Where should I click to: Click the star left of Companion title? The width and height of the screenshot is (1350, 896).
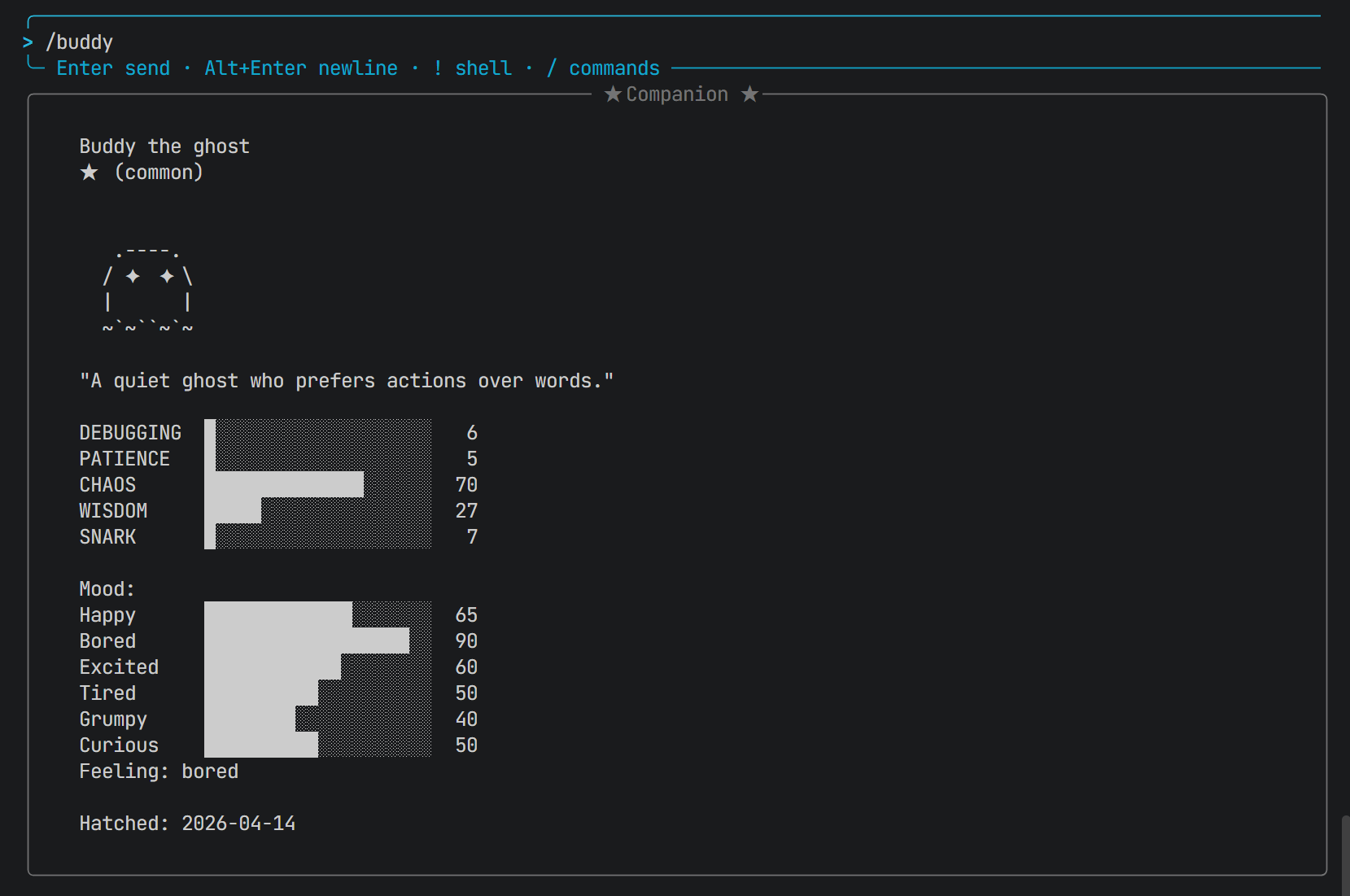[x=613, y=94]
